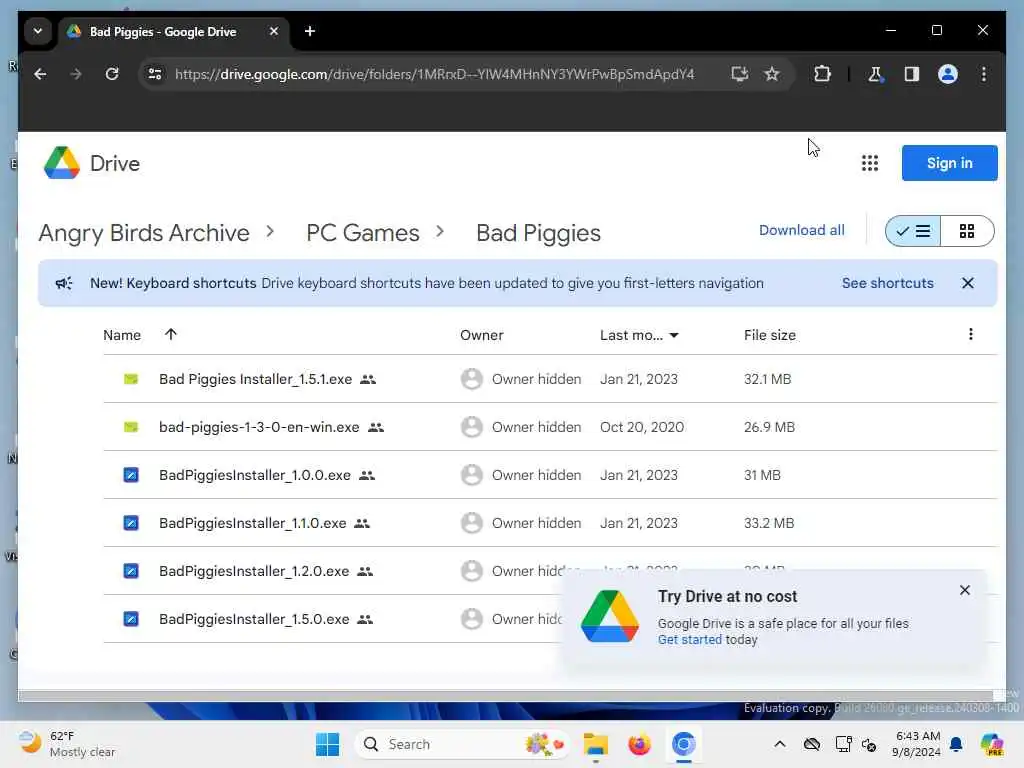1024x768 pixels.
Task: Click the 26.9 MB file size
Action: coord(769,427)
